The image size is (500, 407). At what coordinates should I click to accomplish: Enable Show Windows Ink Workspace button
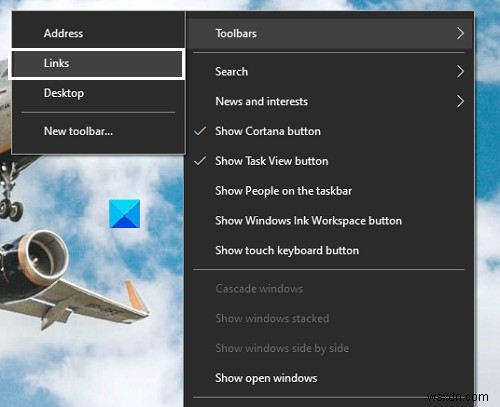pyautogui.click(x=330, y=221)
